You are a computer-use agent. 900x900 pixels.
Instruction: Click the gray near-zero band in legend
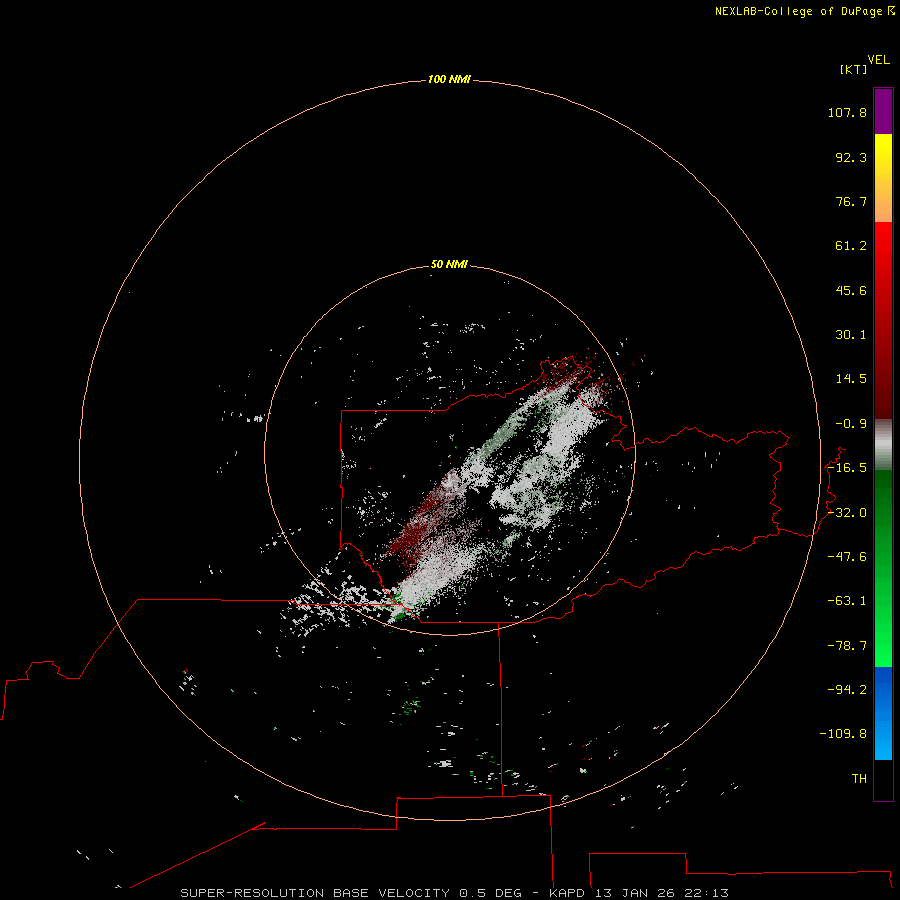[x=883, y=445]
